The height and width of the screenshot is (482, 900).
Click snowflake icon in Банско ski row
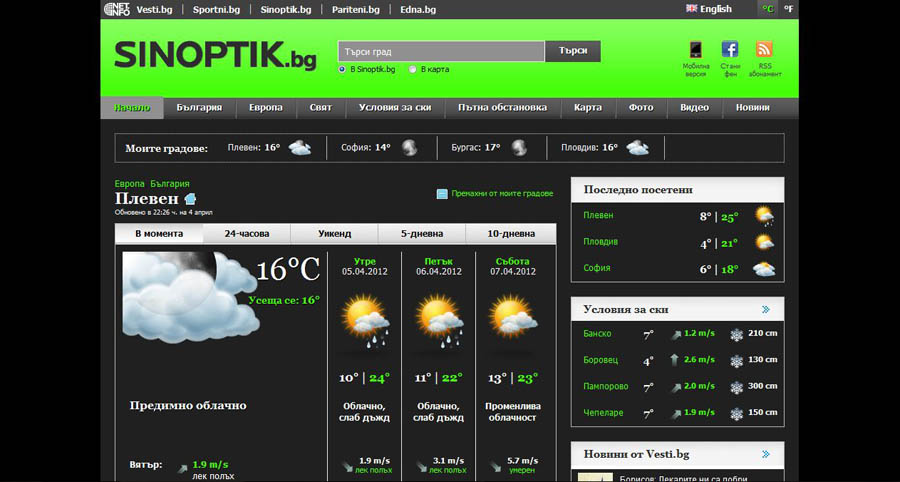pos(736,335)
